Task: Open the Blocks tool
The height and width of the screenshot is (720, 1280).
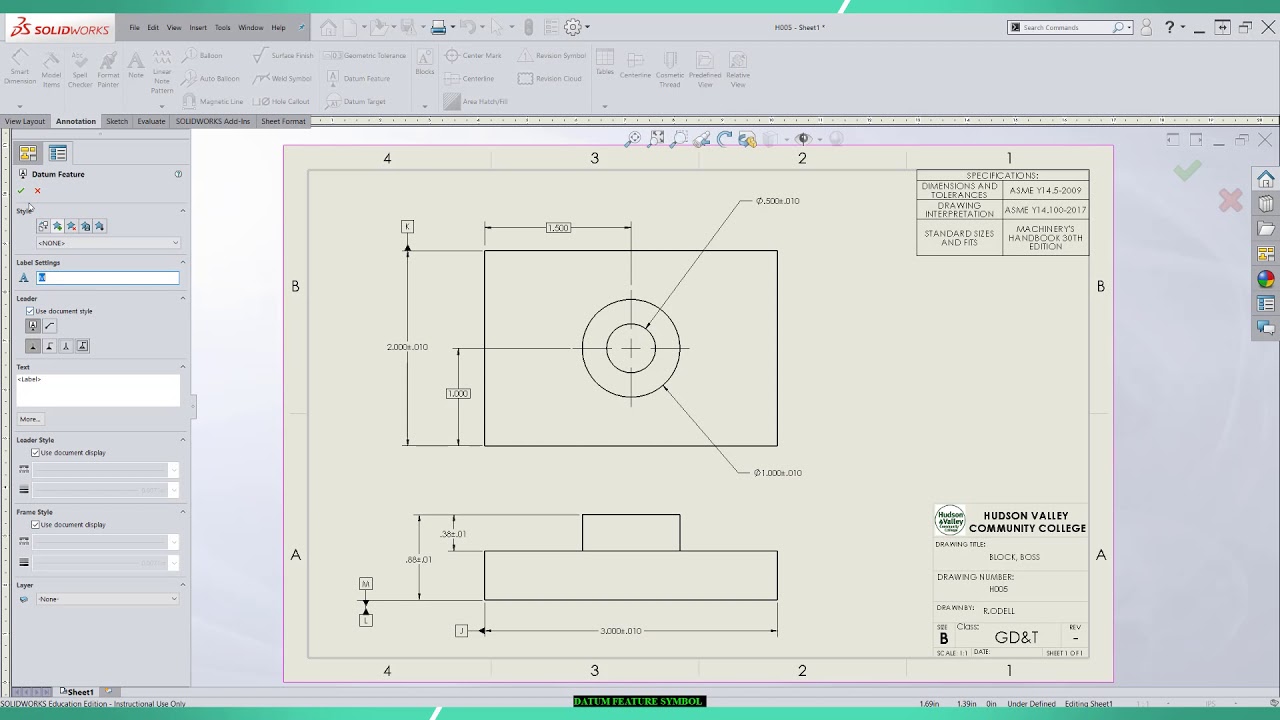Action: click(x=425, y=62)
